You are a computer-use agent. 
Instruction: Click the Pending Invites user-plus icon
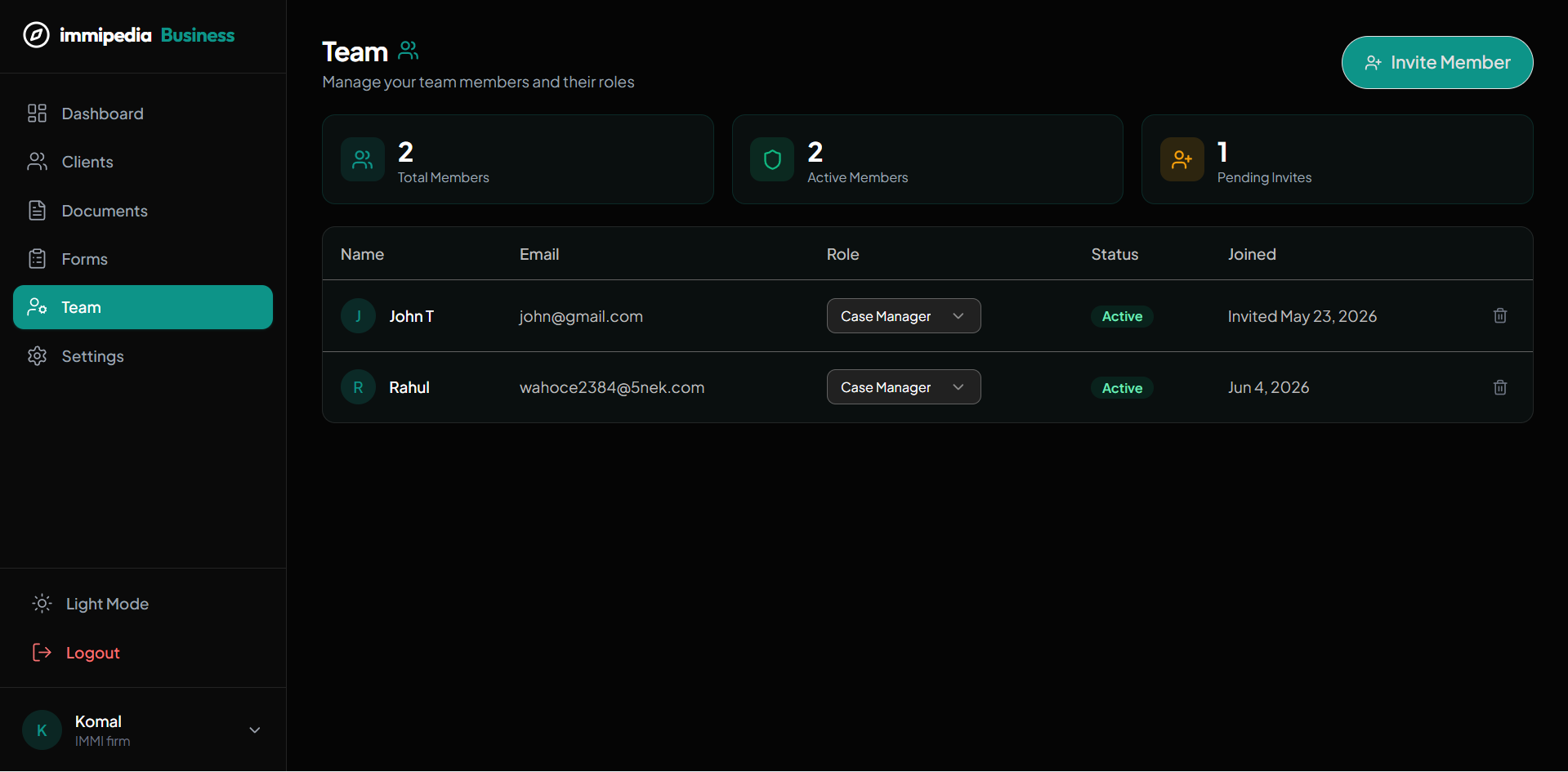tap(1182, 159)
